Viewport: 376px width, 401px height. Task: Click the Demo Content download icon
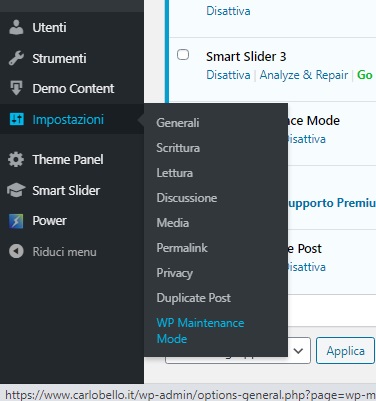click(x=16, y=88)
